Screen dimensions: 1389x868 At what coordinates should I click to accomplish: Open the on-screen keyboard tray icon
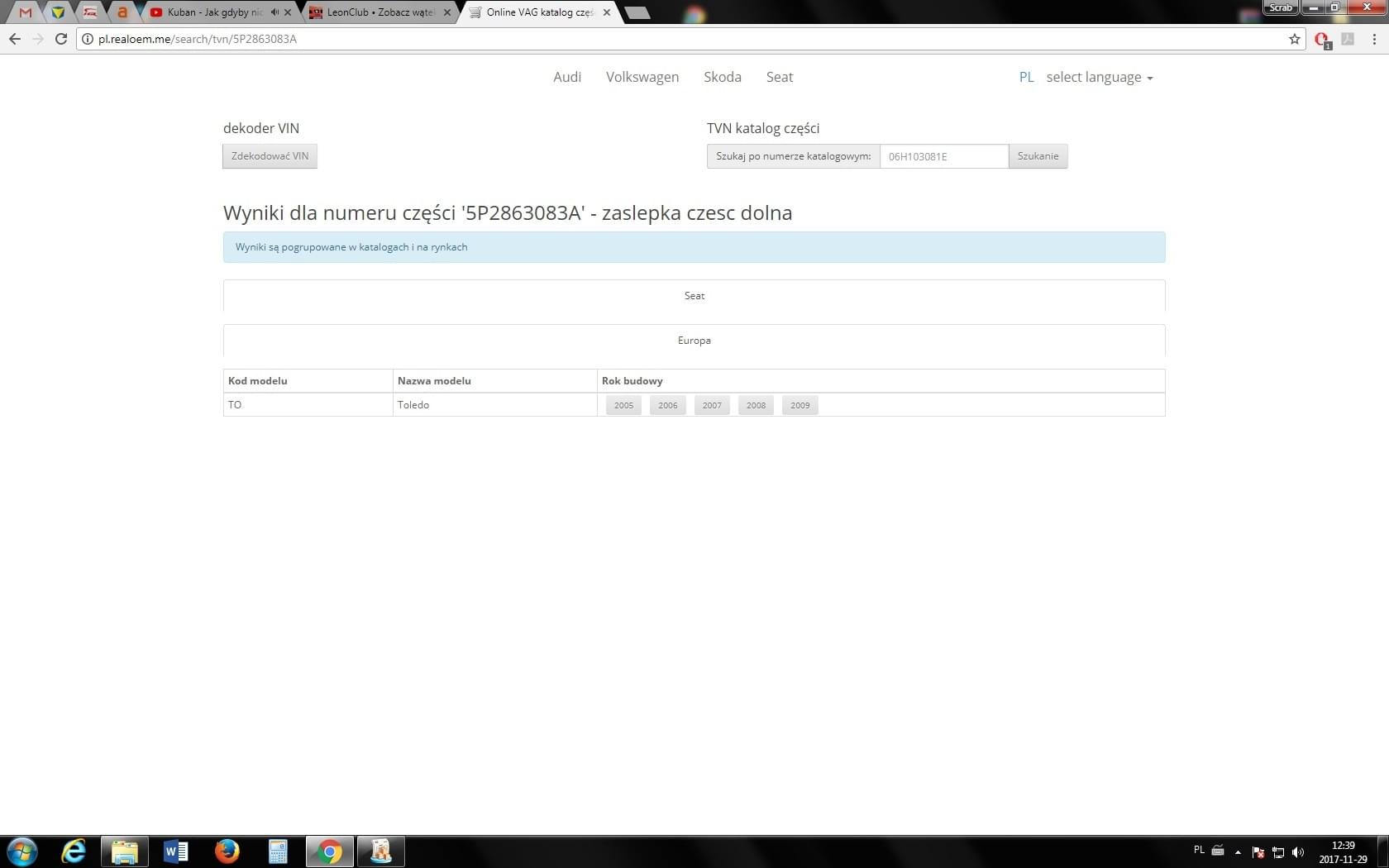(x=1218, y=851)
